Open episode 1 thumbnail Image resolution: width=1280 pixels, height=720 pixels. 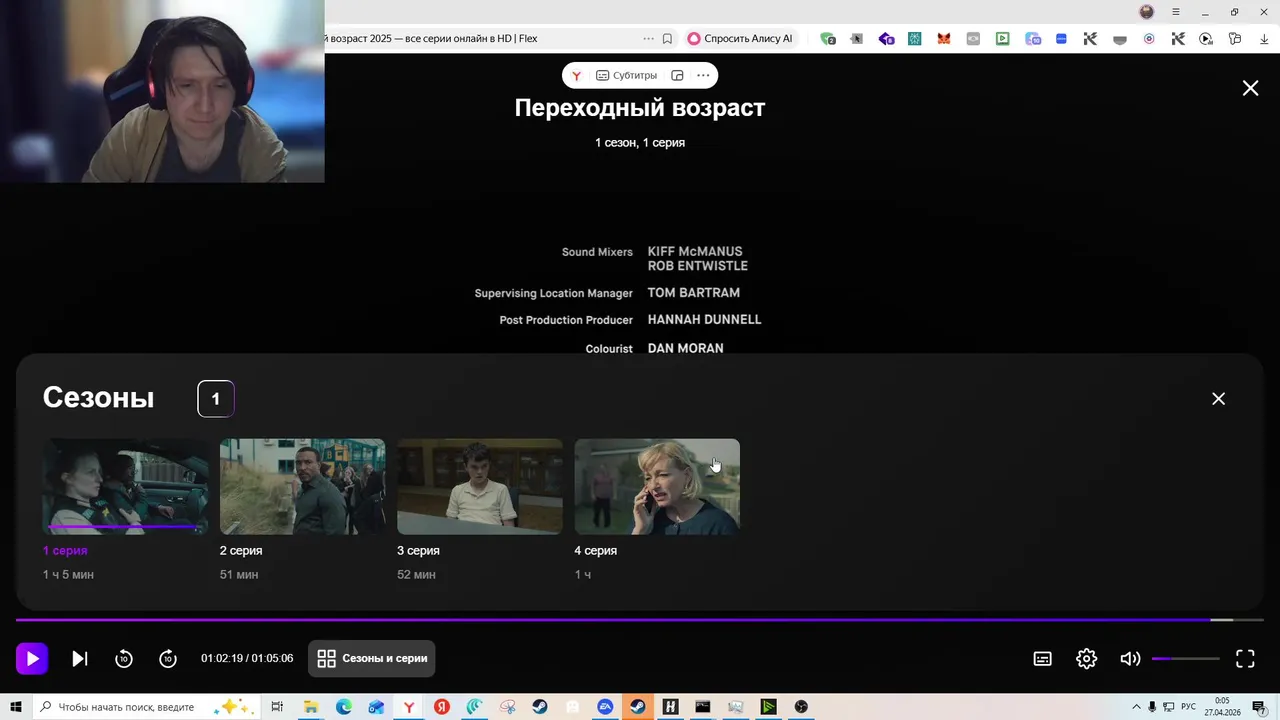[x=125, y=486]
